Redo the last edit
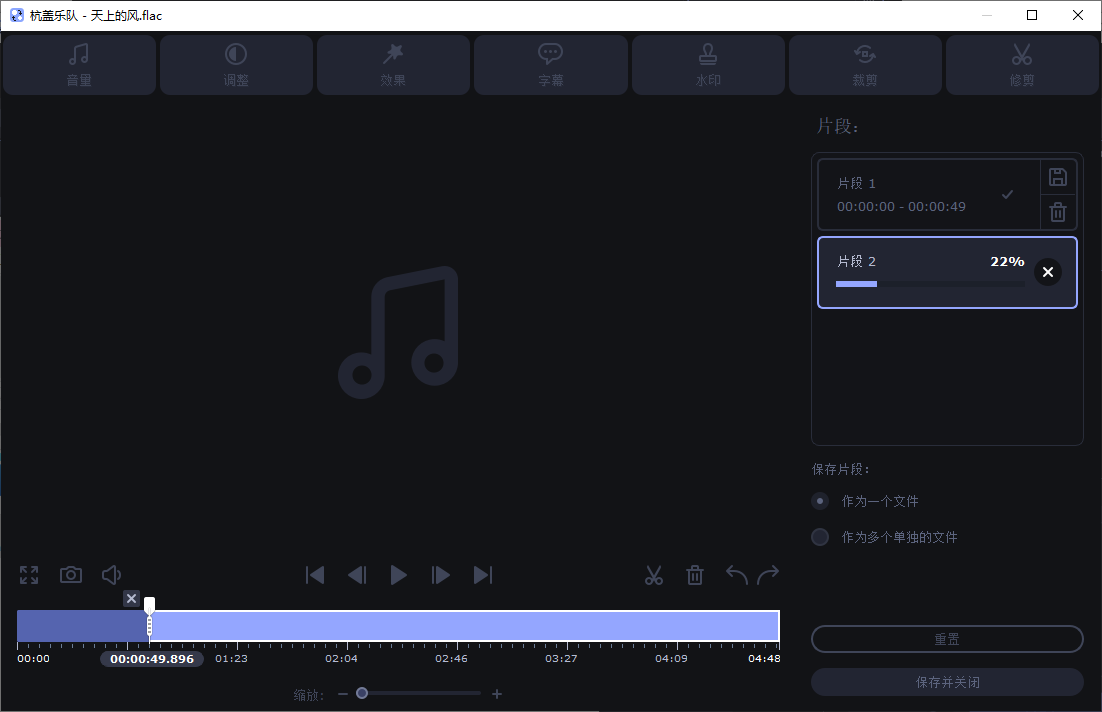 pyautogui.click(x=768, y=574)
